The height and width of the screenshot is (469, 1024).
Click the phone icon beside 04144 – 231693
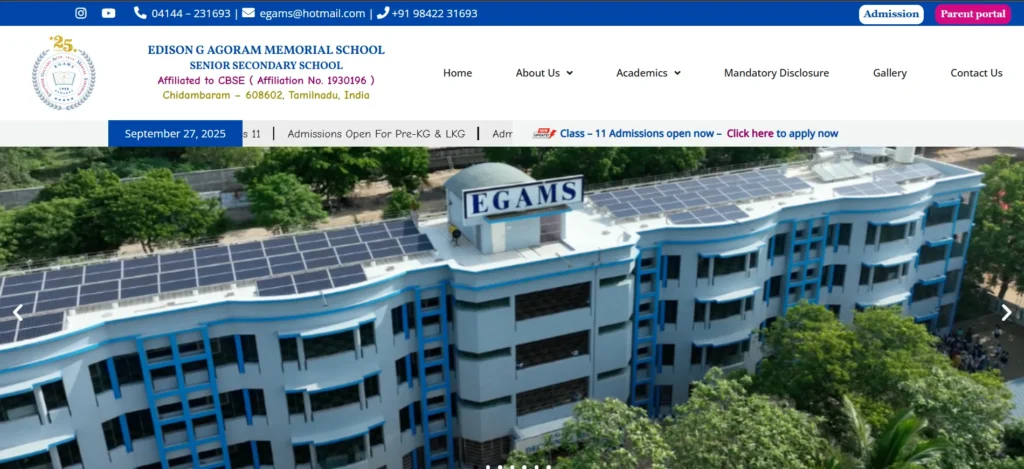[141, 13]
